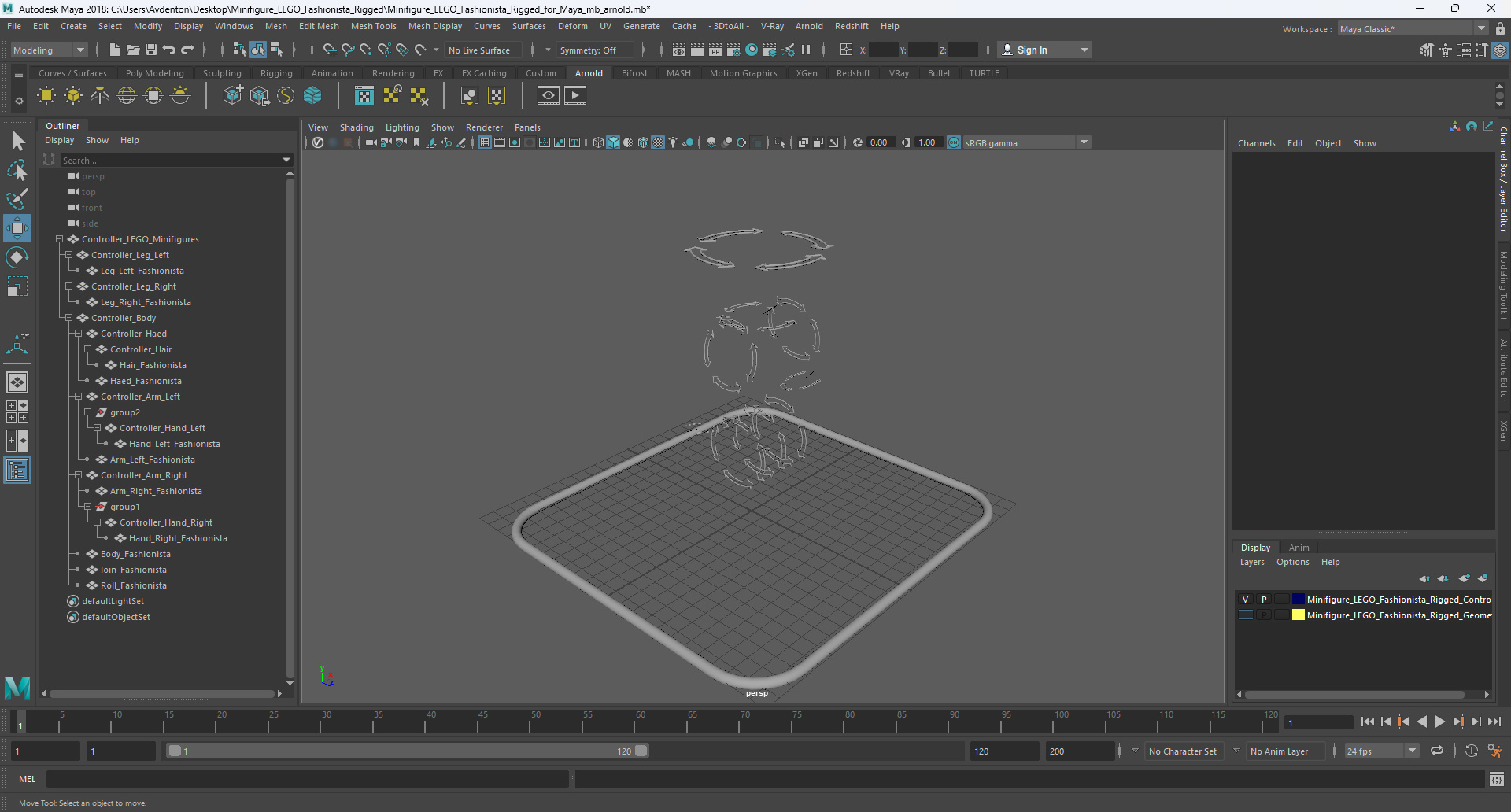This screenshot has width=1511, height=812.
Task: Create Arnold skydome light from shelf
Action: point(127,96)
